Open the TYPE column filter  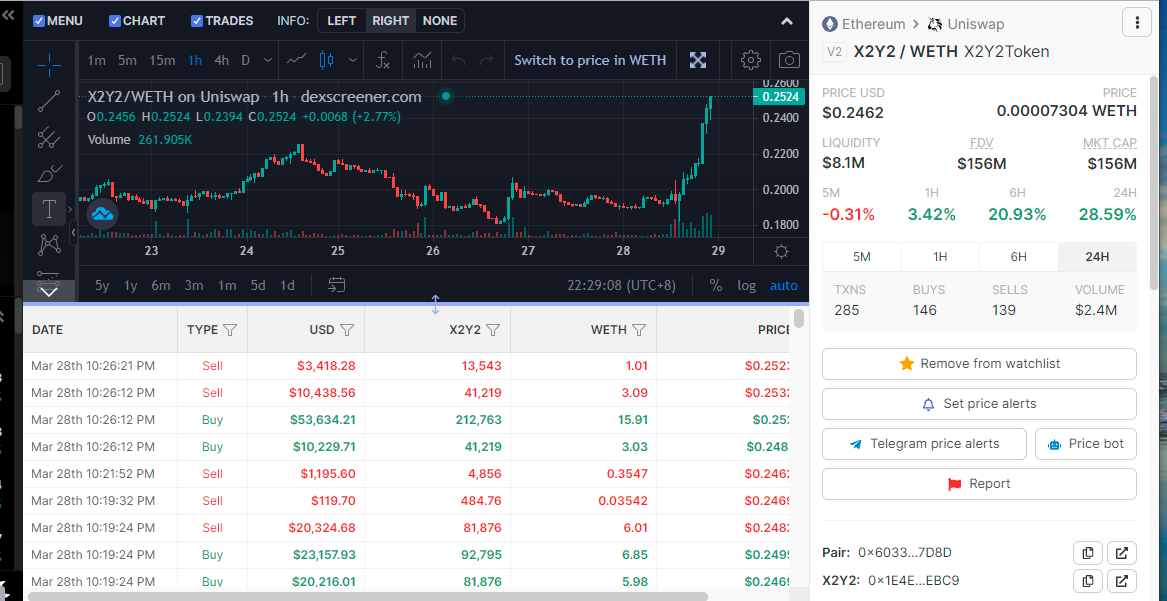point(230,330)
